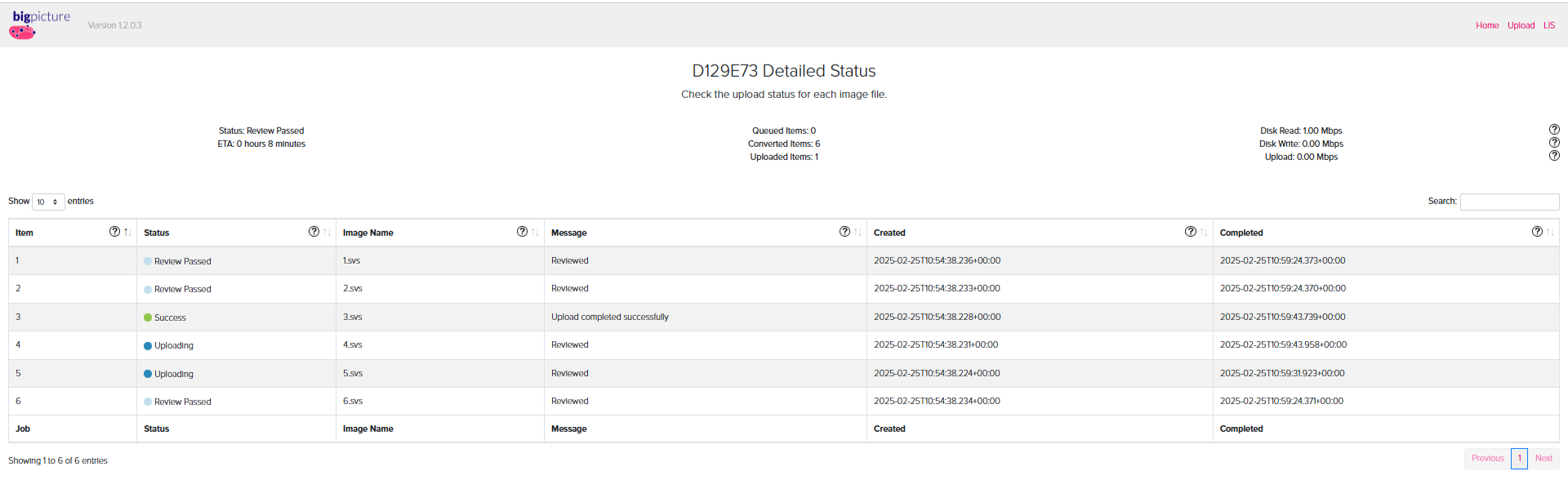Click Review Passed dot for 1.svs
The height and width of the screenshot is (498, 1568).
(148, 261)
